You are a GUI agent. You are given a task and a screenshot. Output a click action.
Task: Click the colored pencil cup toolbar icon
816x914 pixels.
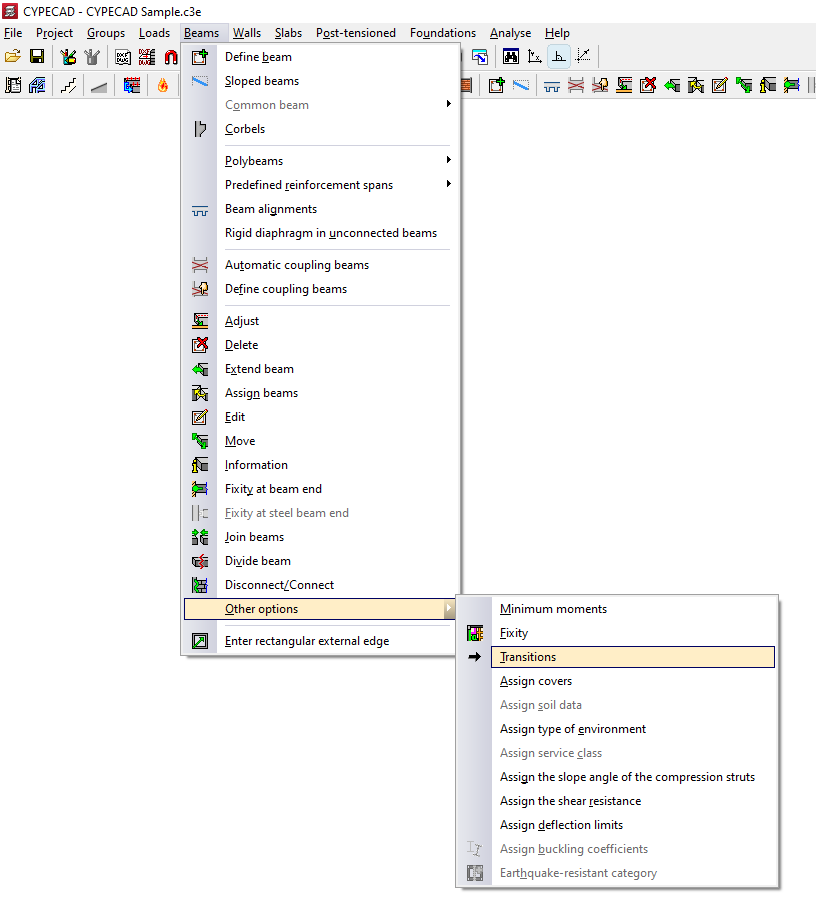tap(68, 57)
